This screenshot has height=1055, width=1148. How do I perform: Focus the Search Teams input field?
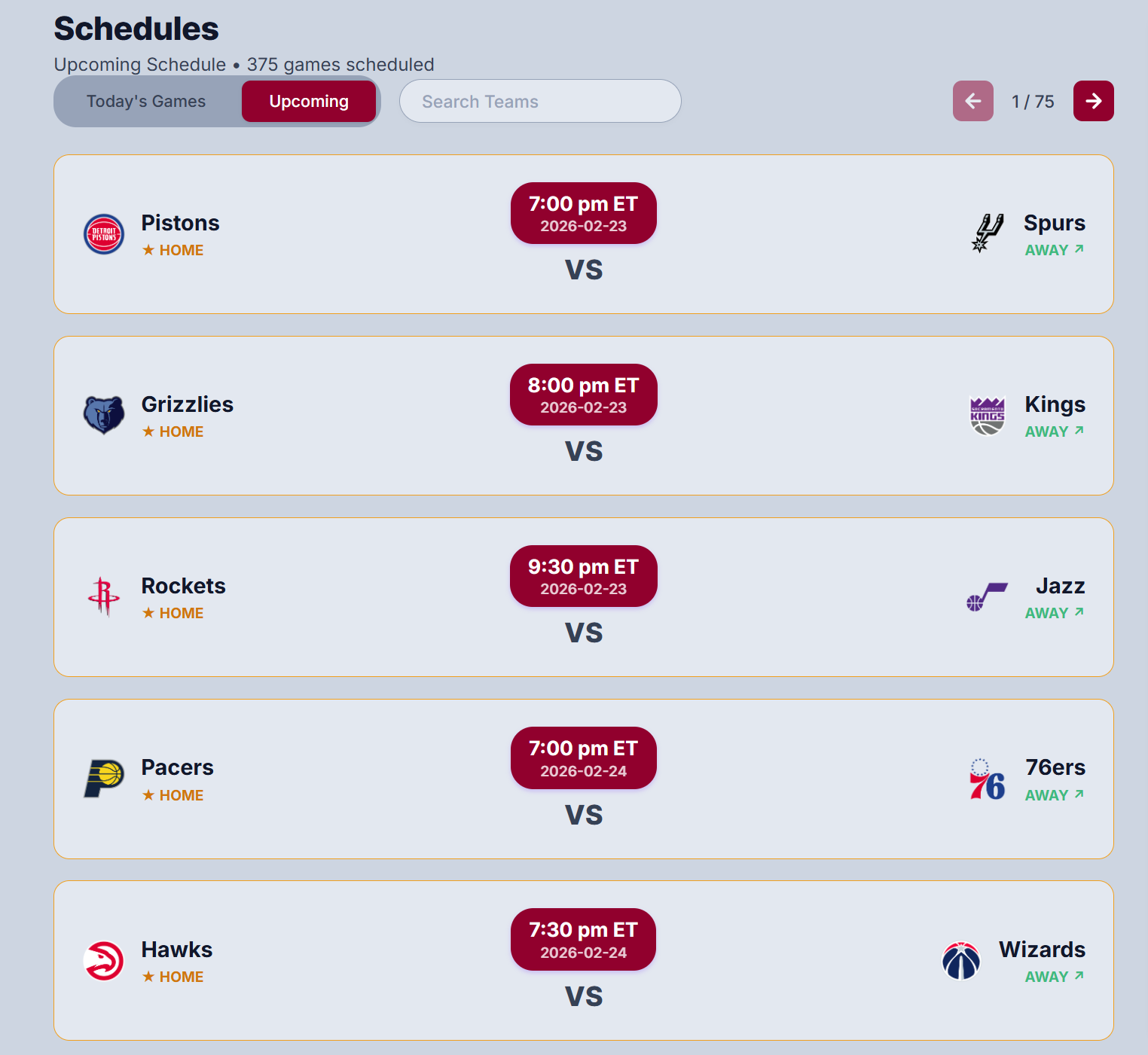point(540,102)
